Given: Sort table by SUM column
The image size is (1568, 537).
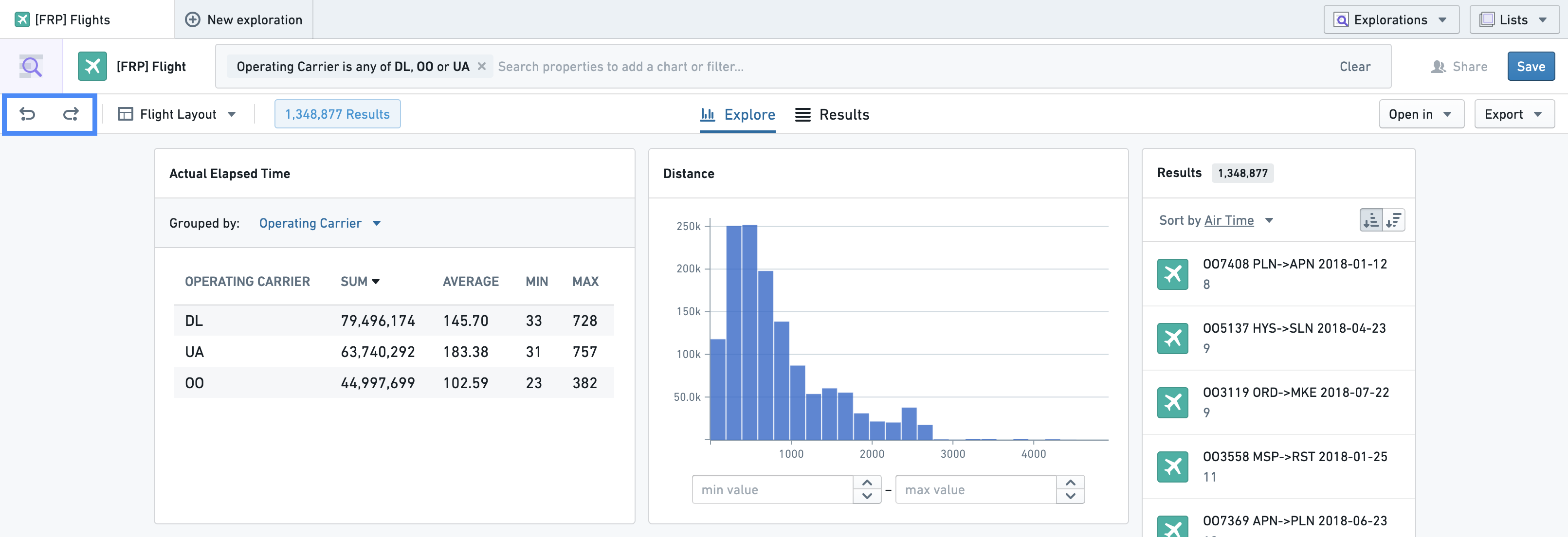Looking at the screenshot, I should tap(360, 282).
